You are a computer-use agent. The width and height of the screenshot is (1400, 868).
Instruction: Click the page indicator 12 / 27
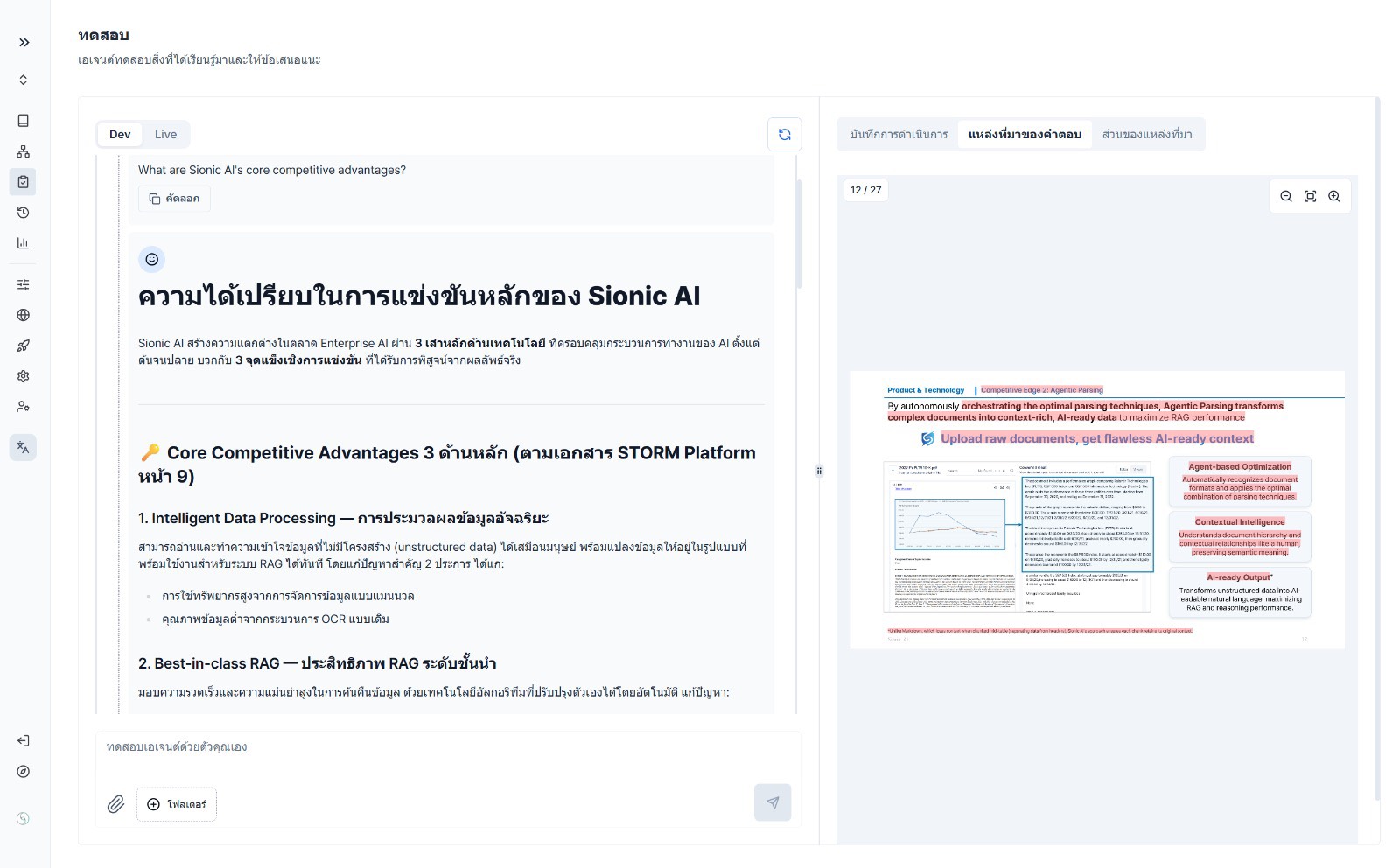866,190
